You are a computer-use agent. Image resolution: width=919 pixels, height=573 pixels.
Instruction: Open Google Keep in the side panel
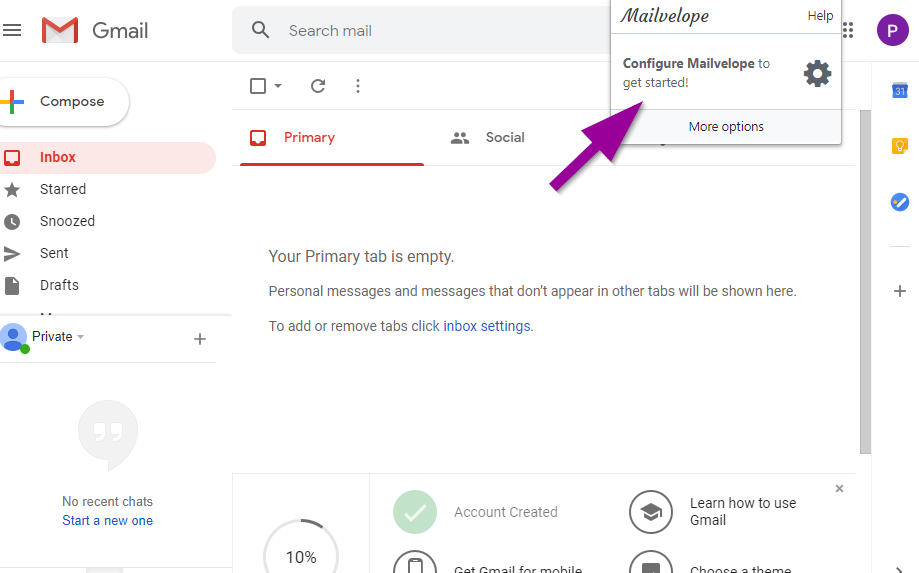(x=899, y=146)
